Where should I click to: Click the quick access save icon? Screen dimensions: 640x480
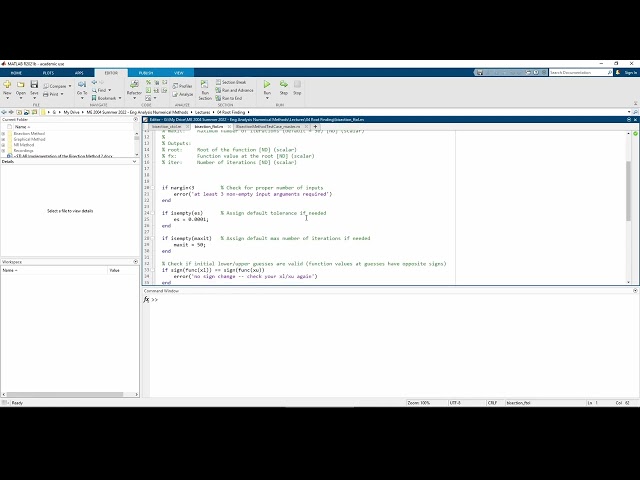(x=480, y=73)
